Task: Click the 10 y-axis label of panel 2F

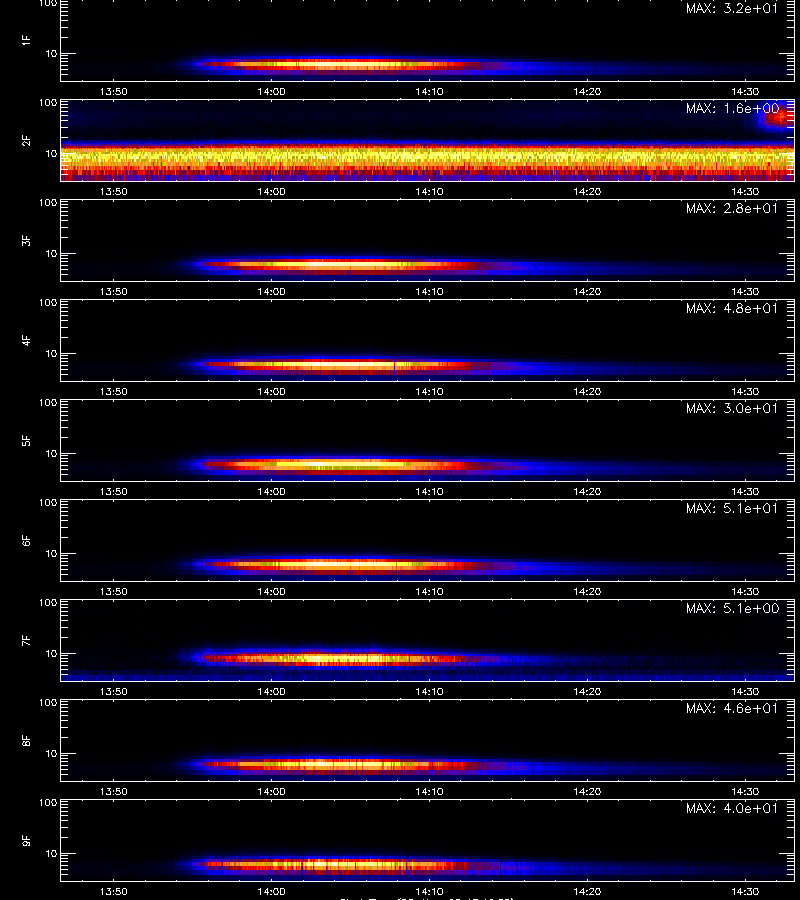Action: [x=52, y=154]
